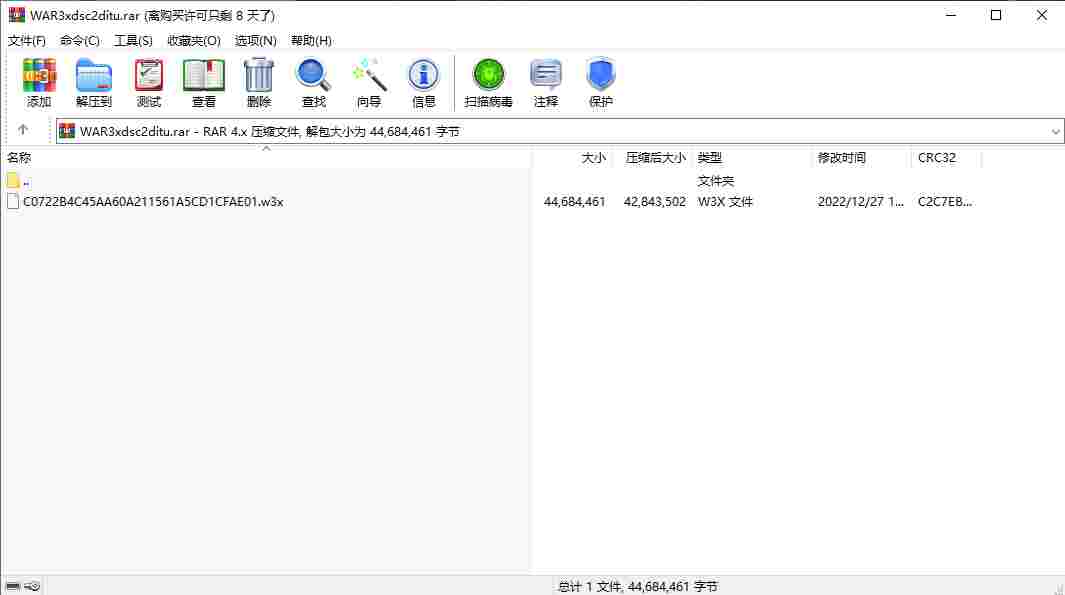Open the Comment (注释) icon

(x=545, y=82)
